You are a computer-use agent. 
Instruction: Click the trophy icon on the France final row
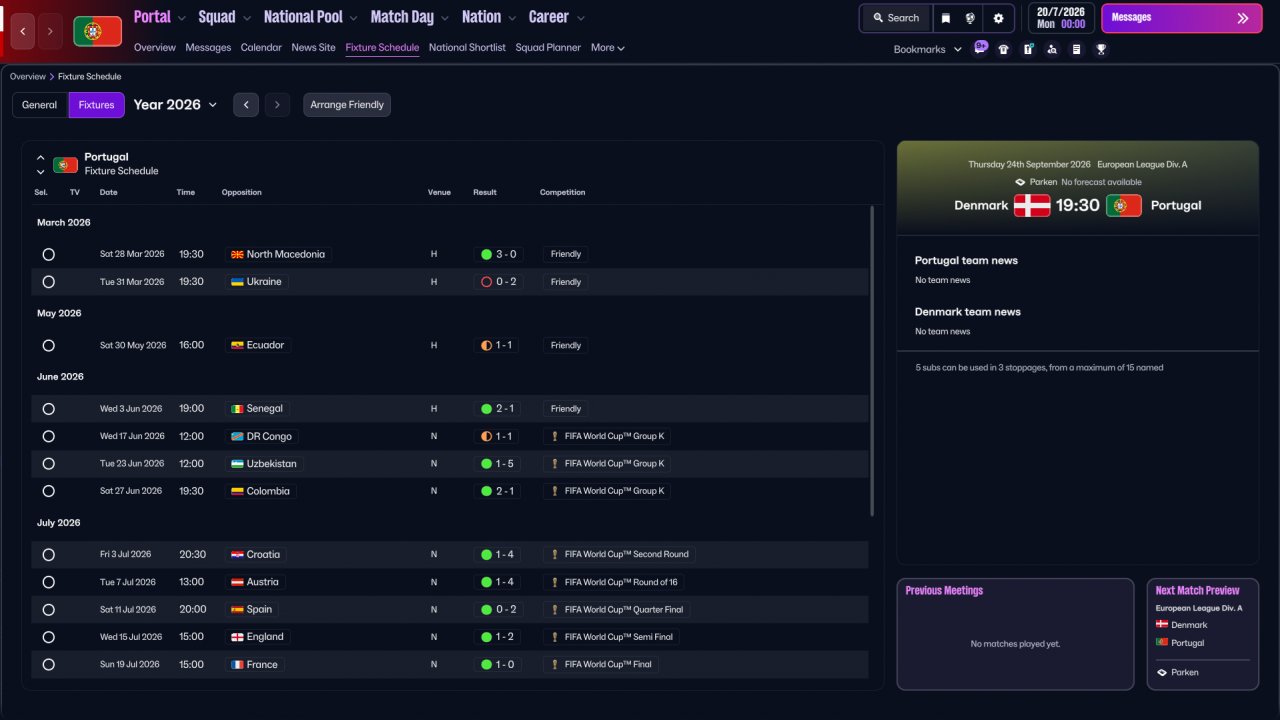[x=554, y=665]
